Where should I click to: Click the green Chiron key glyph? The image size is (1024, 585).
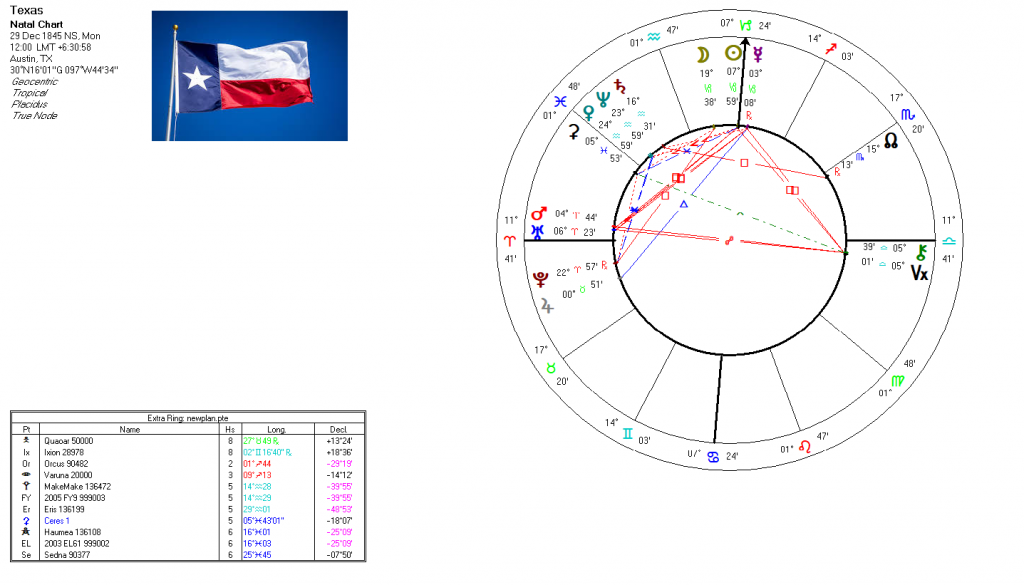pos(921,250)
